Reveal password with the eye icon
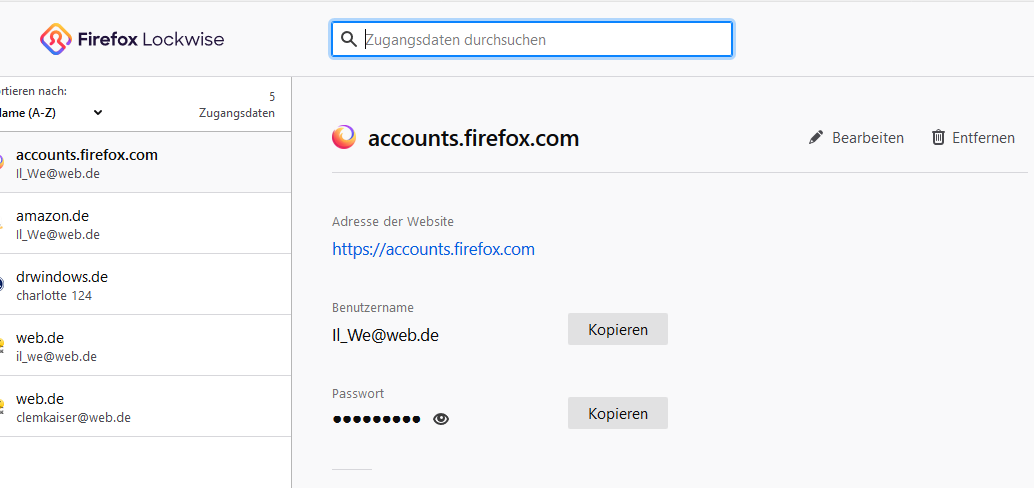Image resolution: width=1034 pixels, height=488 pixels. click(x=441, y=419)
